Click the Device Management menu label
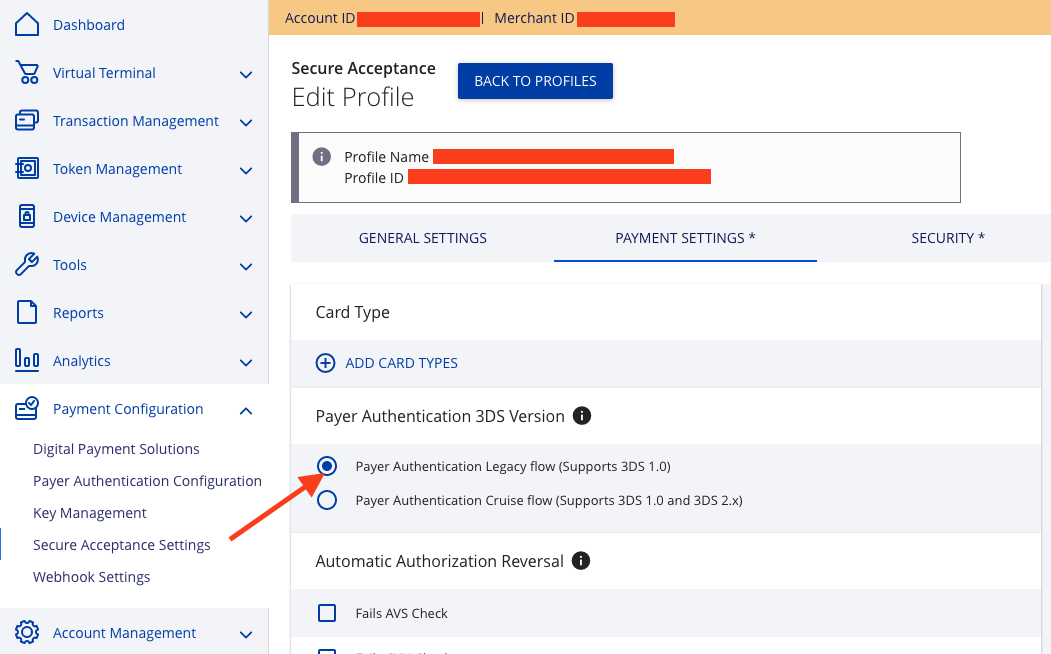The height and width of the screenshot is (654, 1051). 119,217
